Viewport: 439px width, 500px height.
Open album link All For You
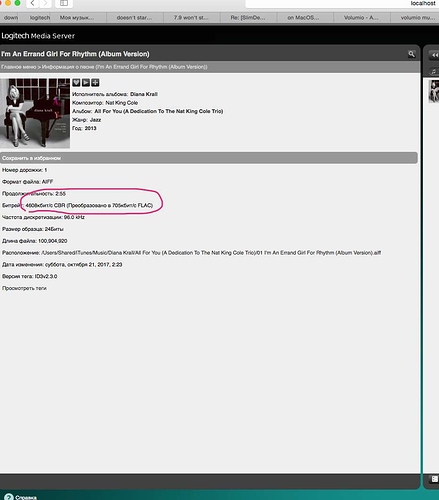point(159,111)
